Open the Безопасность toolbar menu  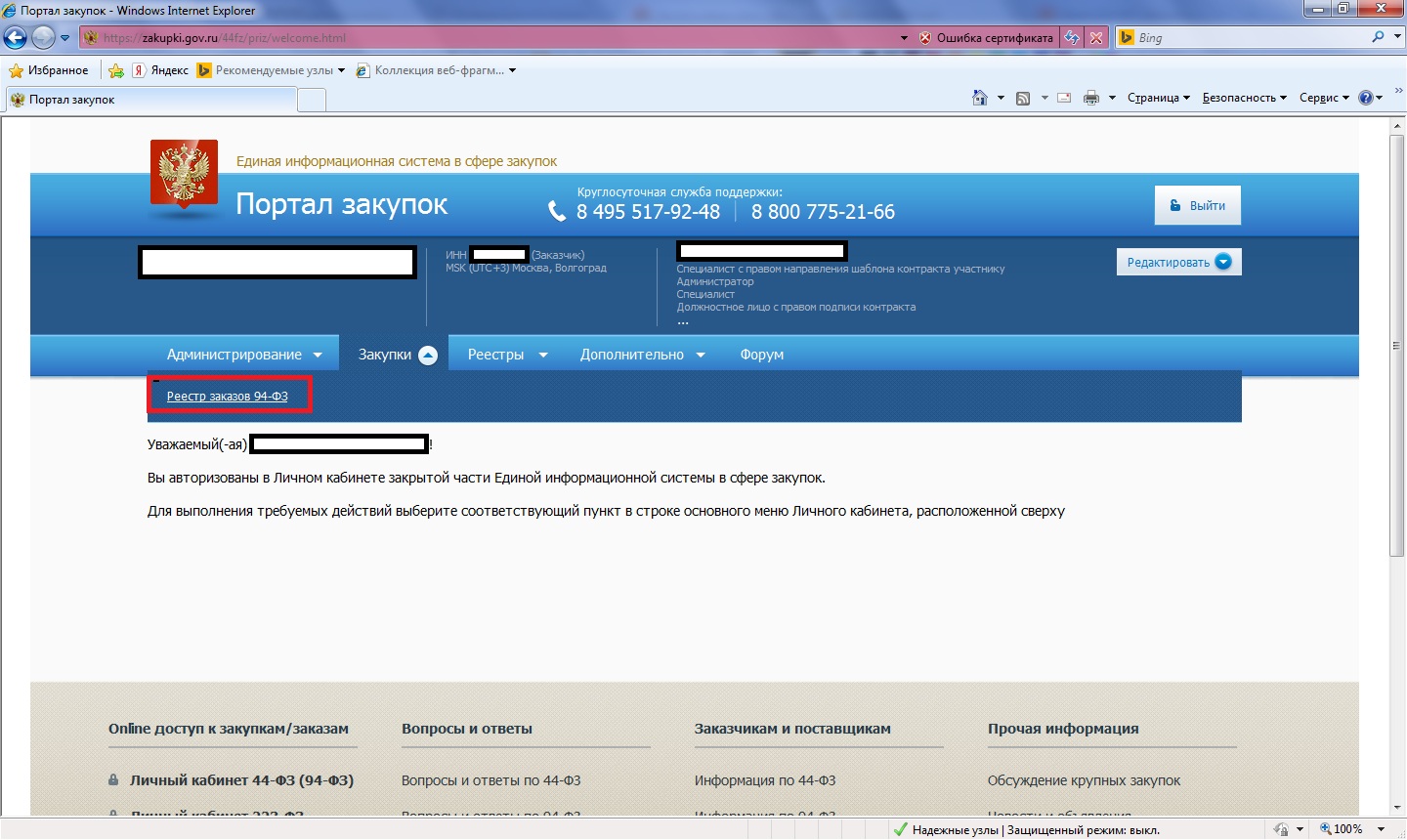pos(1243,98)
